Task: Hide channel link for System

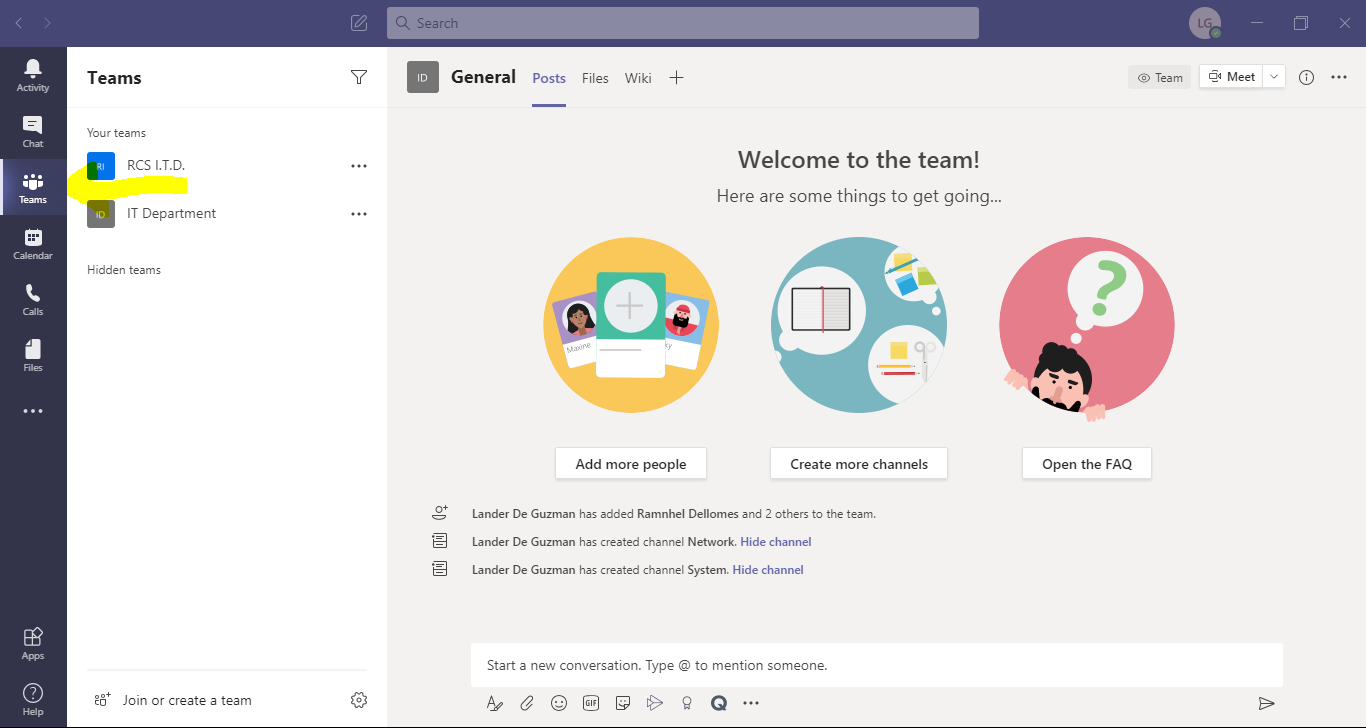Action: [768, 570]
